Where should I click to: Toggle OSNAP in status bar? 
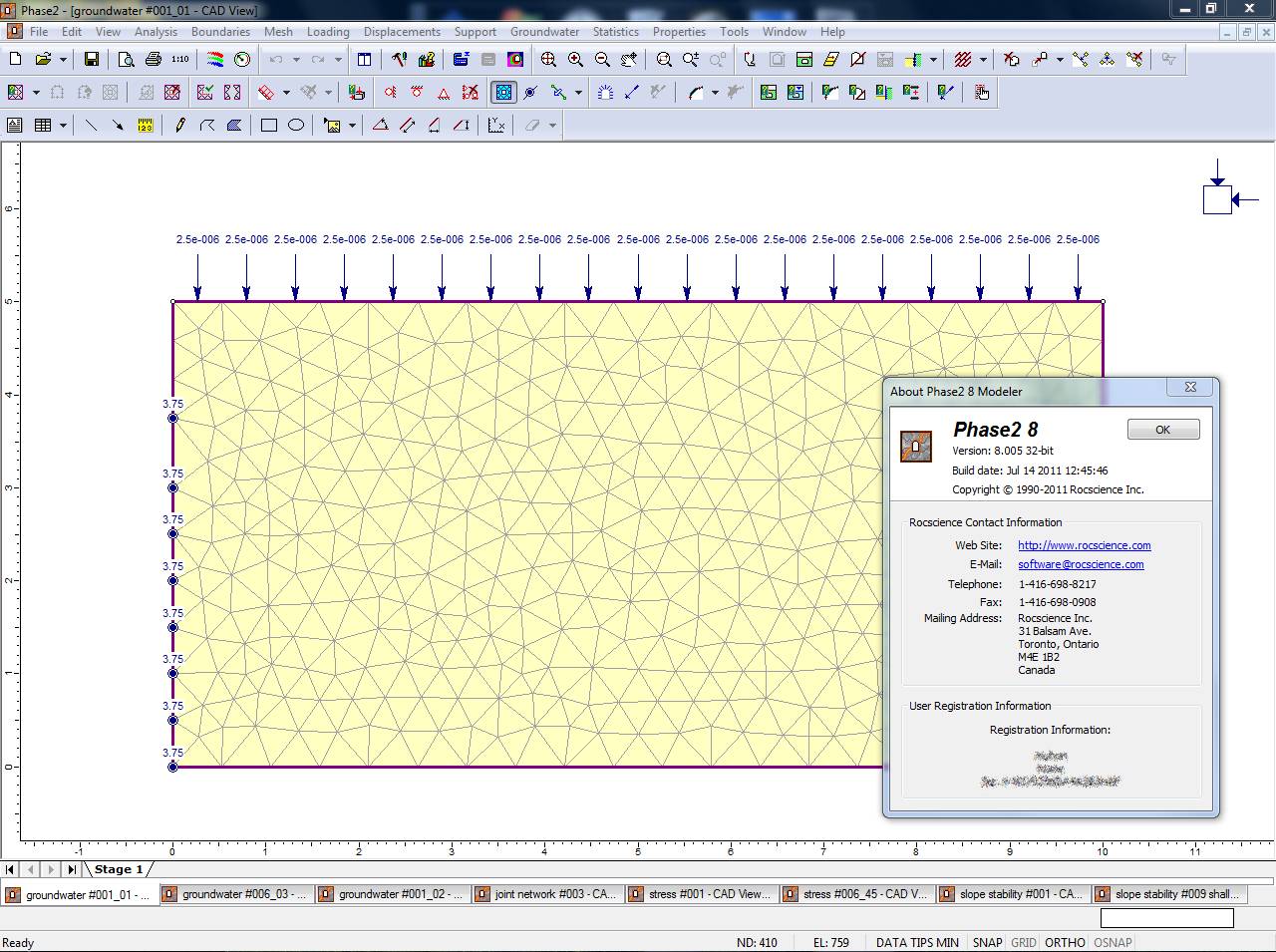point(1113,942)
